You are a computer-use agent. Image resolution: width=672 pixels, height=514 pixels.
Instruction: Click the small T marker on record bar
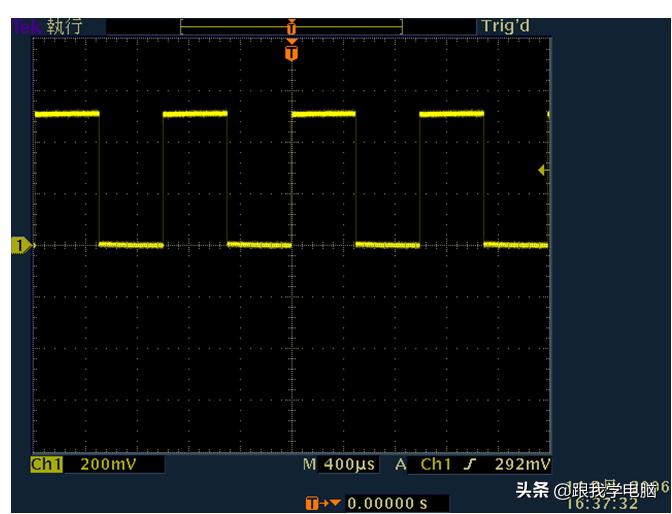click(291, 27)
